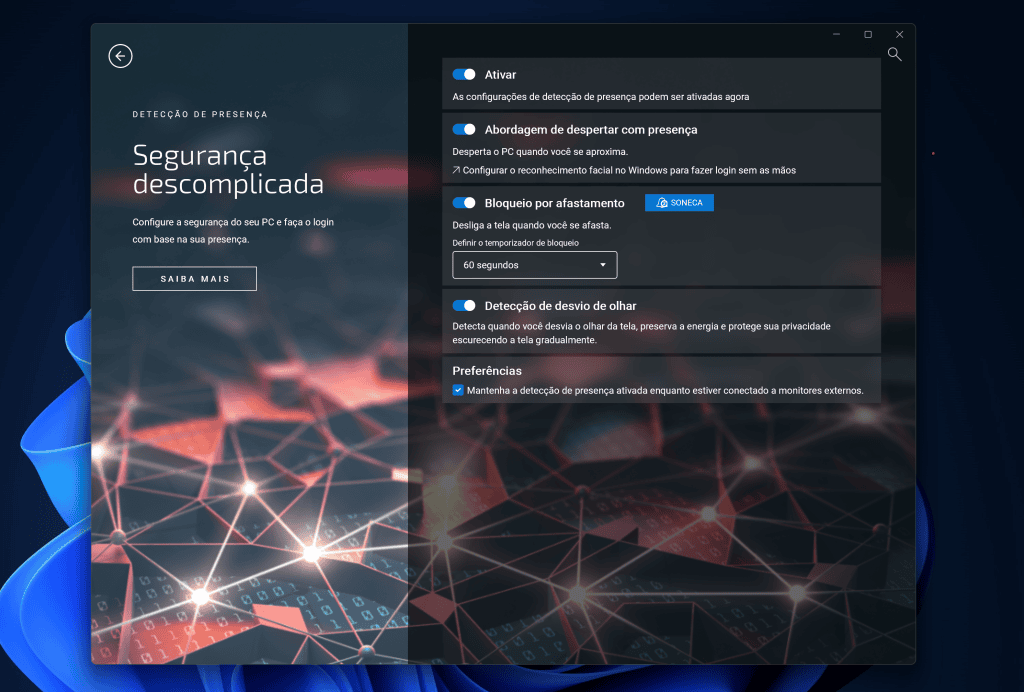Viewport: 1024px width, 692px height.
Task: Maximize the window
Action: [868, 34]
